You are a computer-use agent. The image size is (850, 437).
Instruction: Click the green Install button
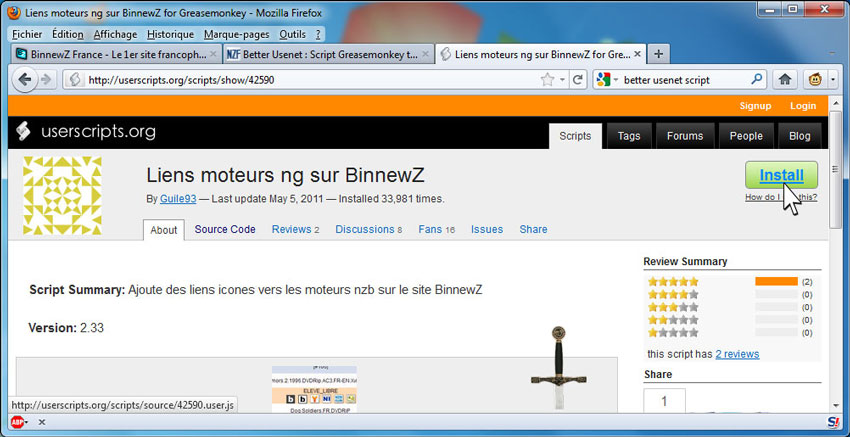781,175
